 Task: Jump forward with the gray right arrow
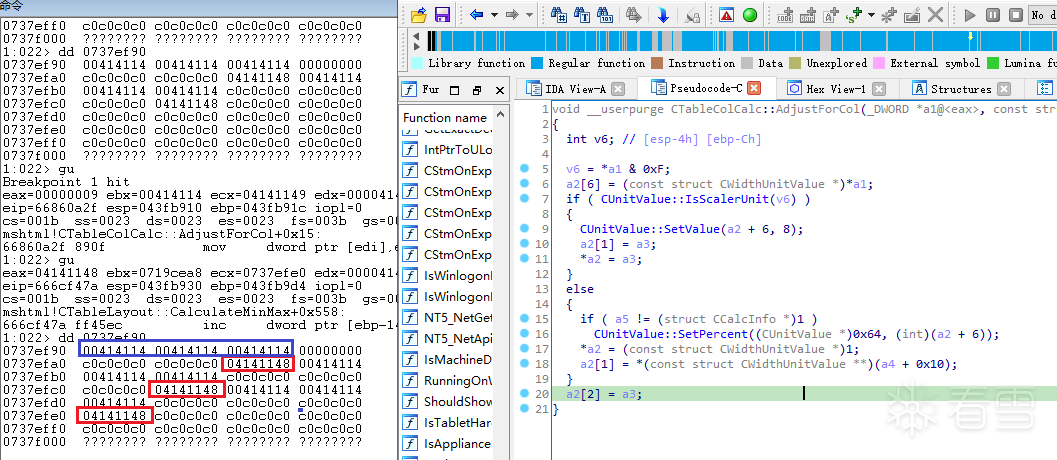click(x=512, y=15)
